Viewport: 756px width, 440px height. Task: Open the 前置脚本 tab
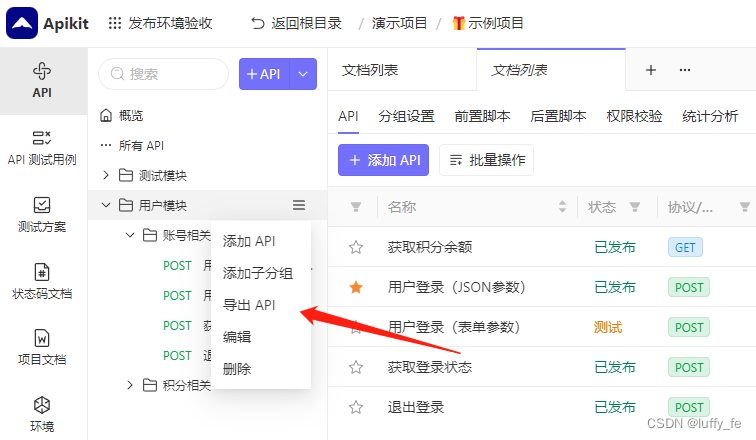tap(482, 116)
